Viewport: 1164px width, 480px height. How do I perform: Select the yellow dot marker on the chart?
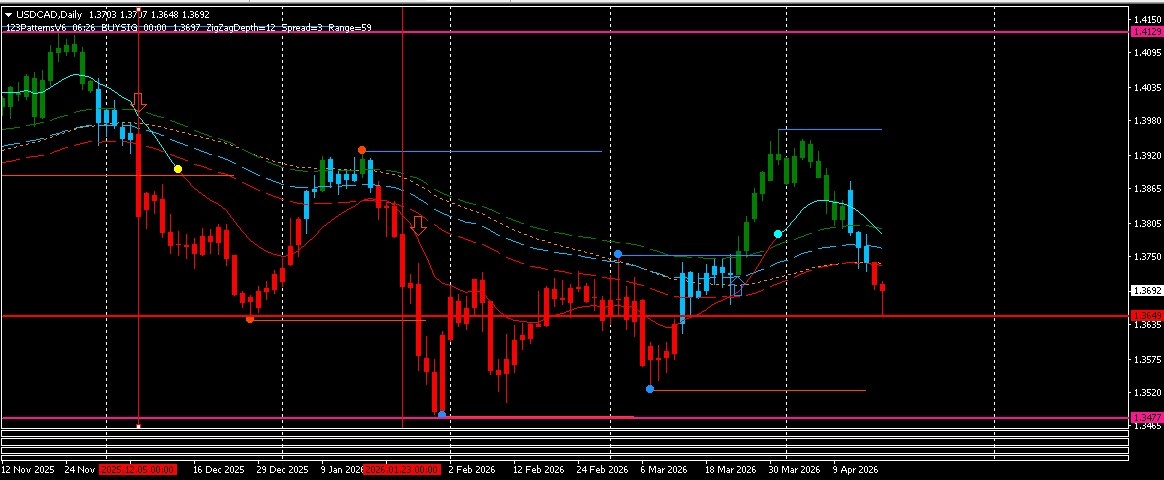tap(178, 169)
